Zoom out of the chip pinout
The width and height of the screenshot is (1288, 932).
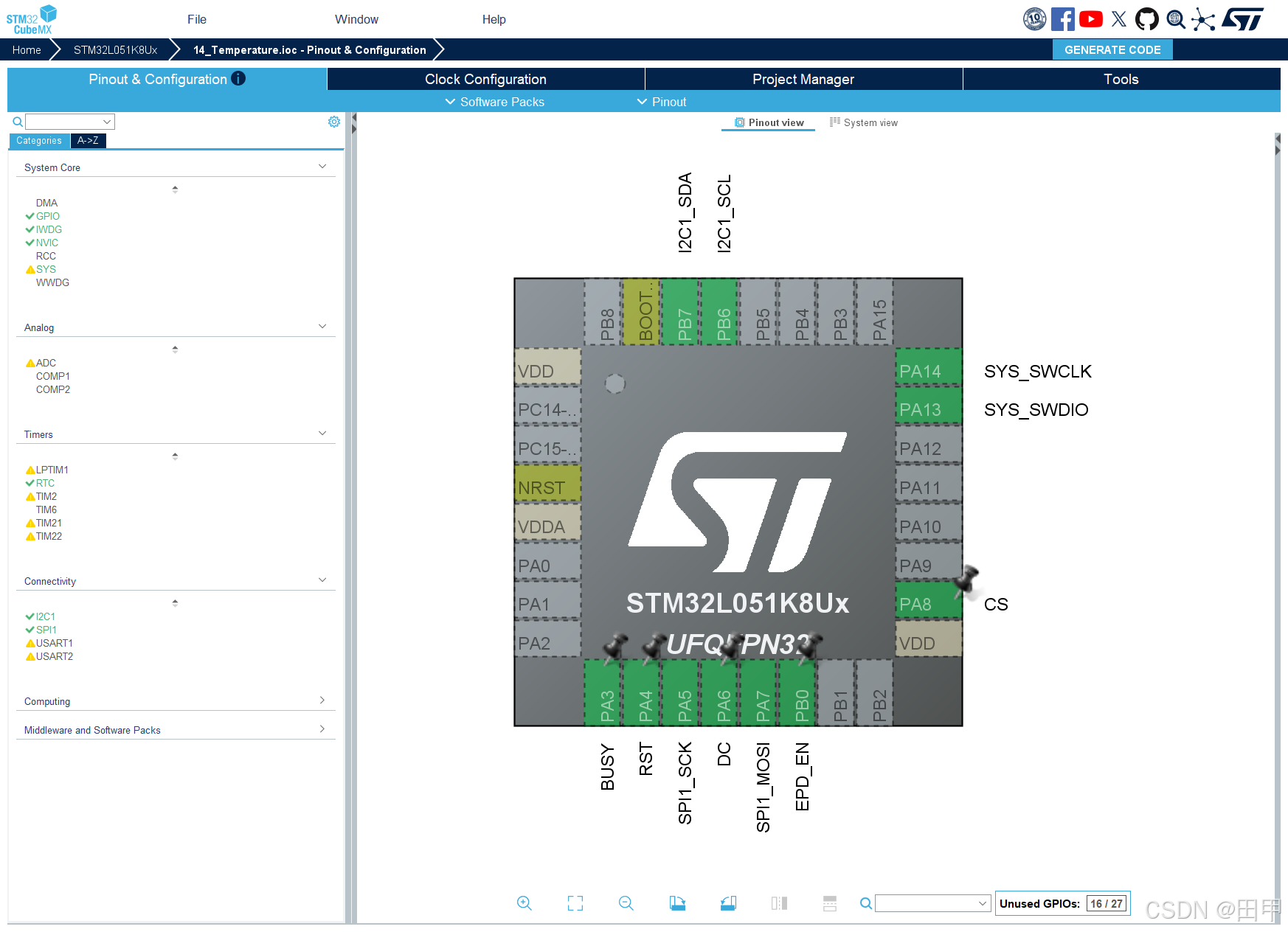click(x=626, y=903)
